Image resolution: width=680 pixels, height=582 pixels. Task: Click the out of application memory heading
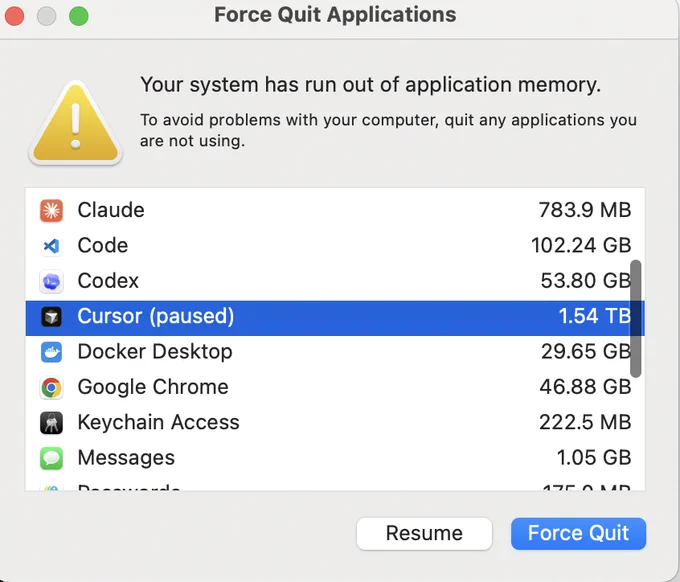pos(371,85)
